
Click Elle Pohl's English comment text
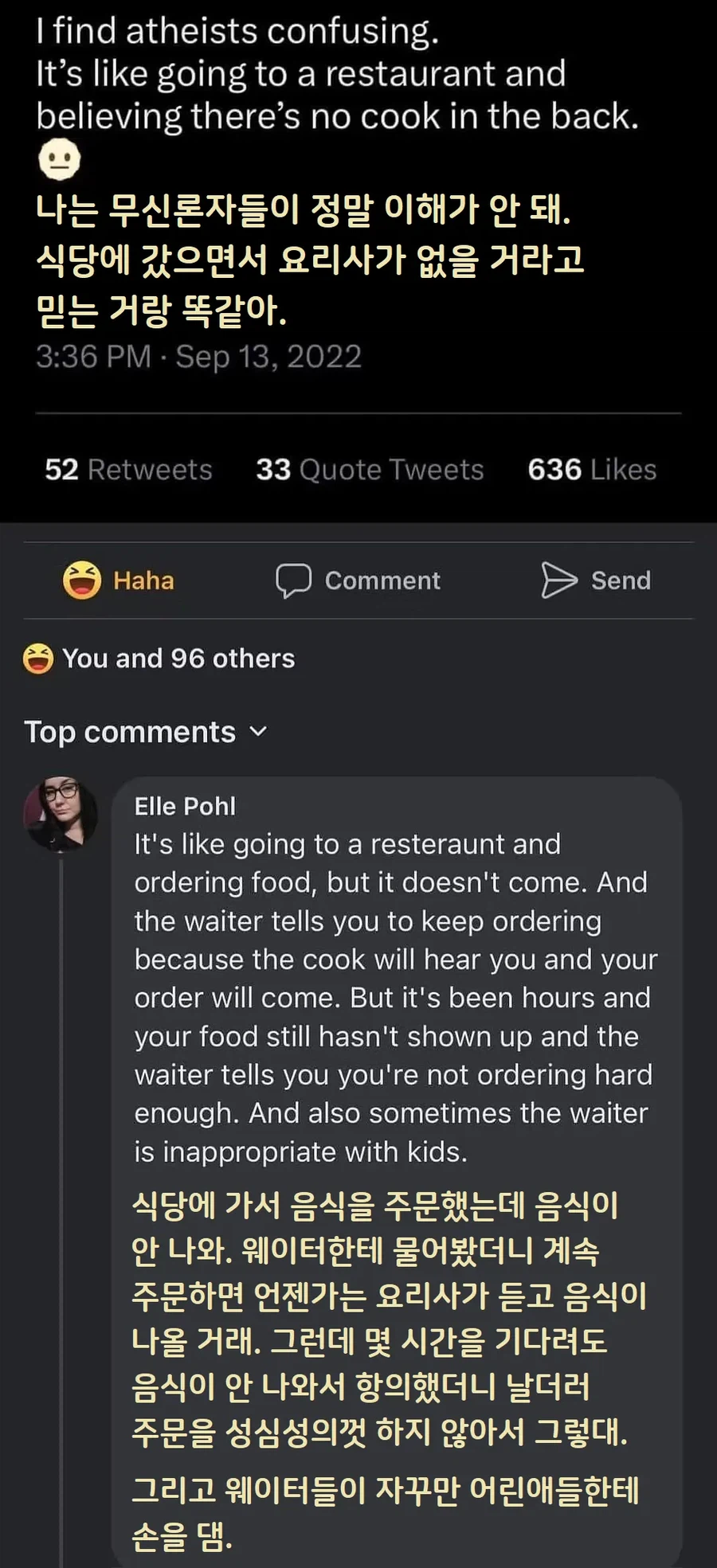tap(394, 998)
